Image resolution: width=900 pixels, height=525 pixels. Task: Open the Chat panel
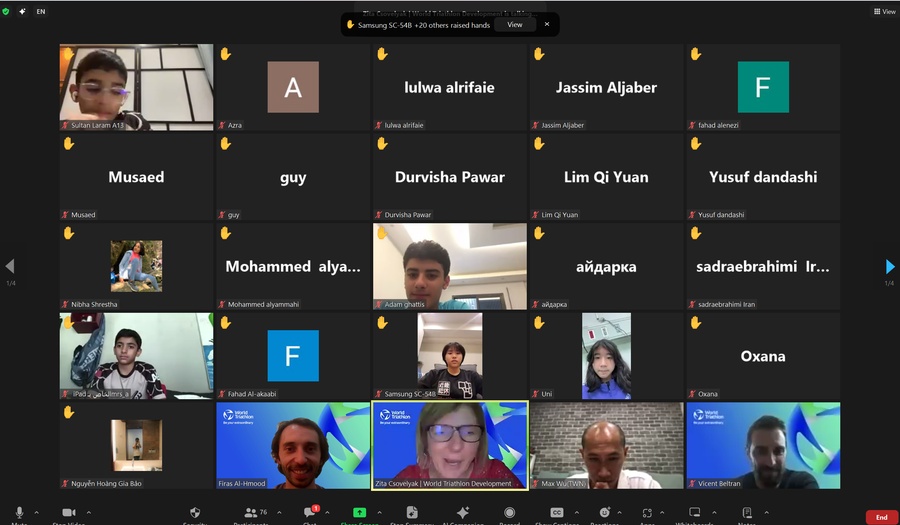click(310, 512)
